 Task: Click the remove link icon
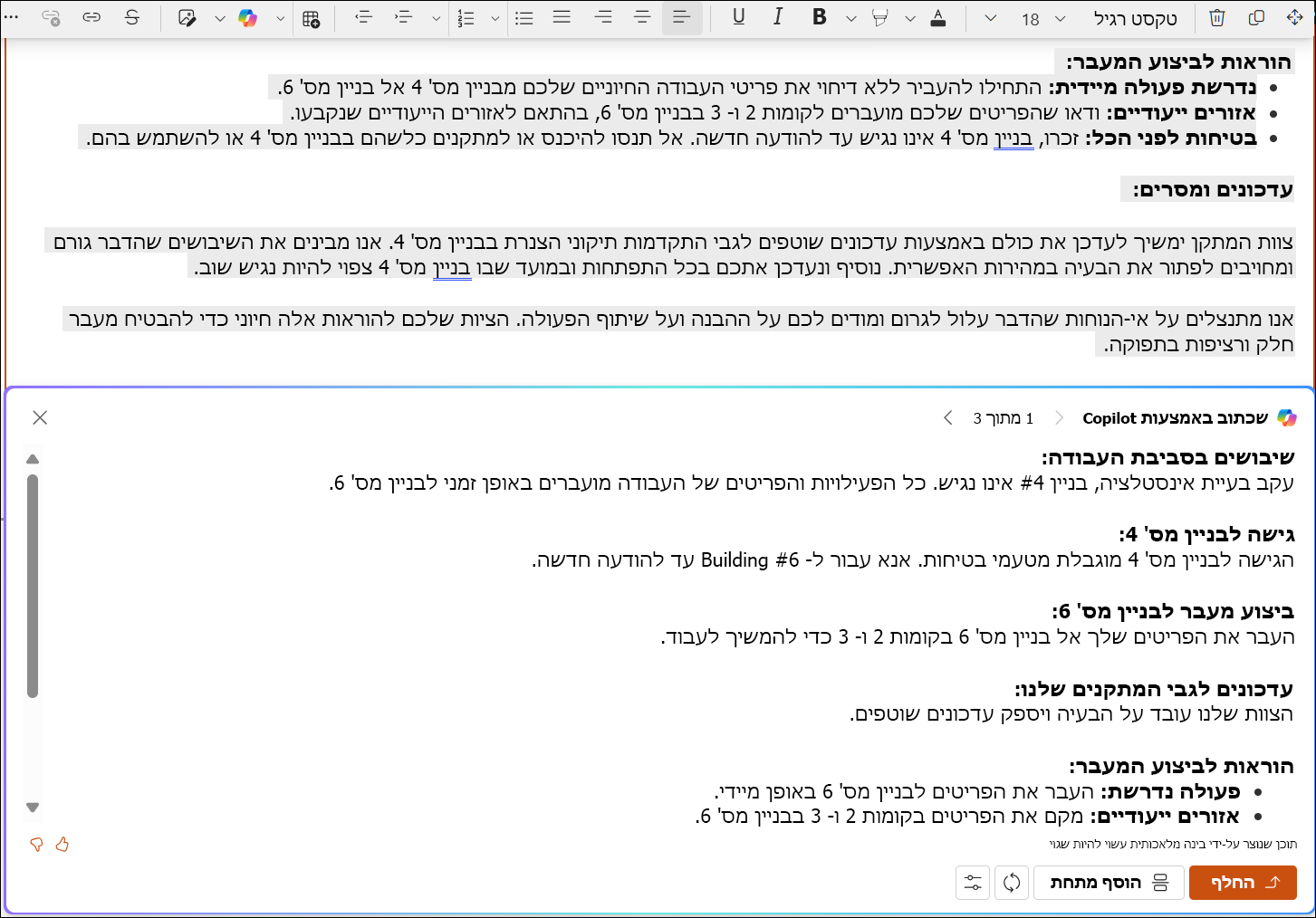[52, 18]
